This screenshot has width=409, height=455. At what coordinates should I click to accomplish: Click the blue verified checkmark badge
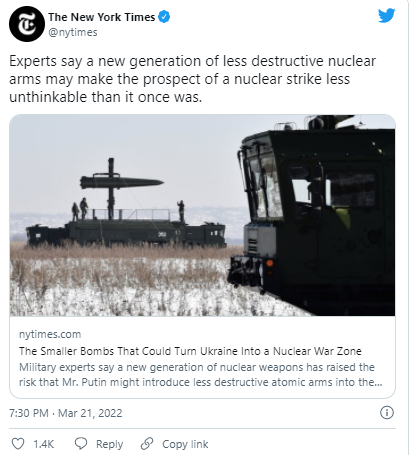point(164,17)
